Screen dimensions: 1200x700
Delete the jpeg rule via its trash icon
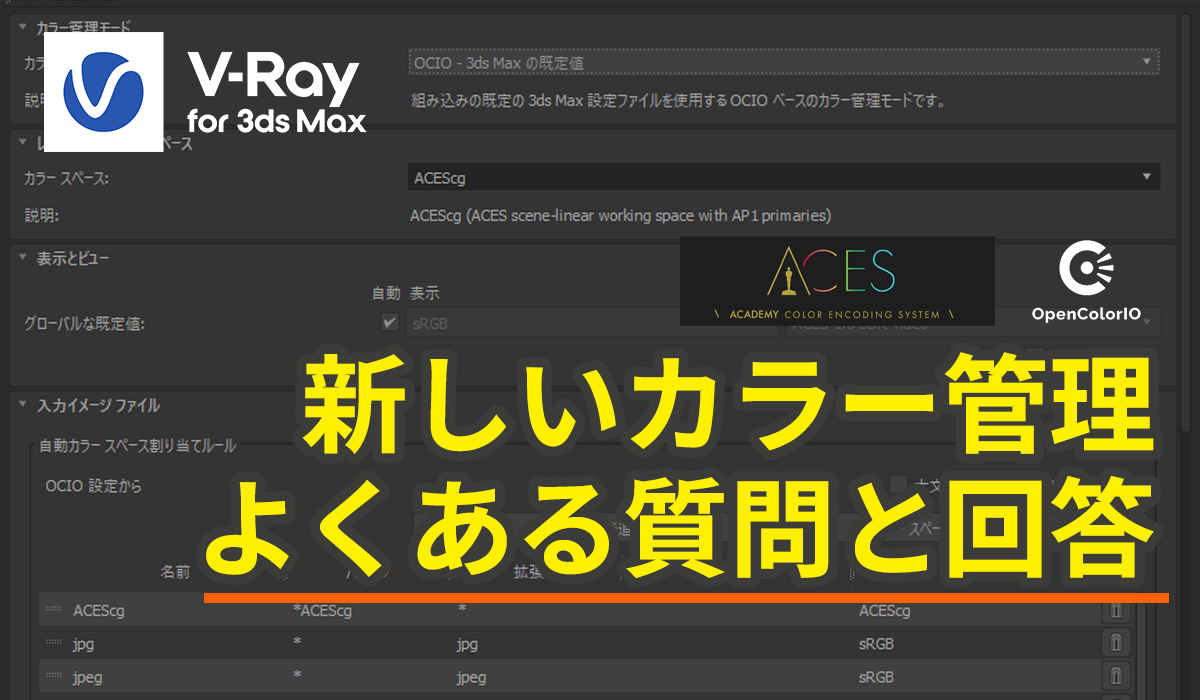[x=1116, y=677]
